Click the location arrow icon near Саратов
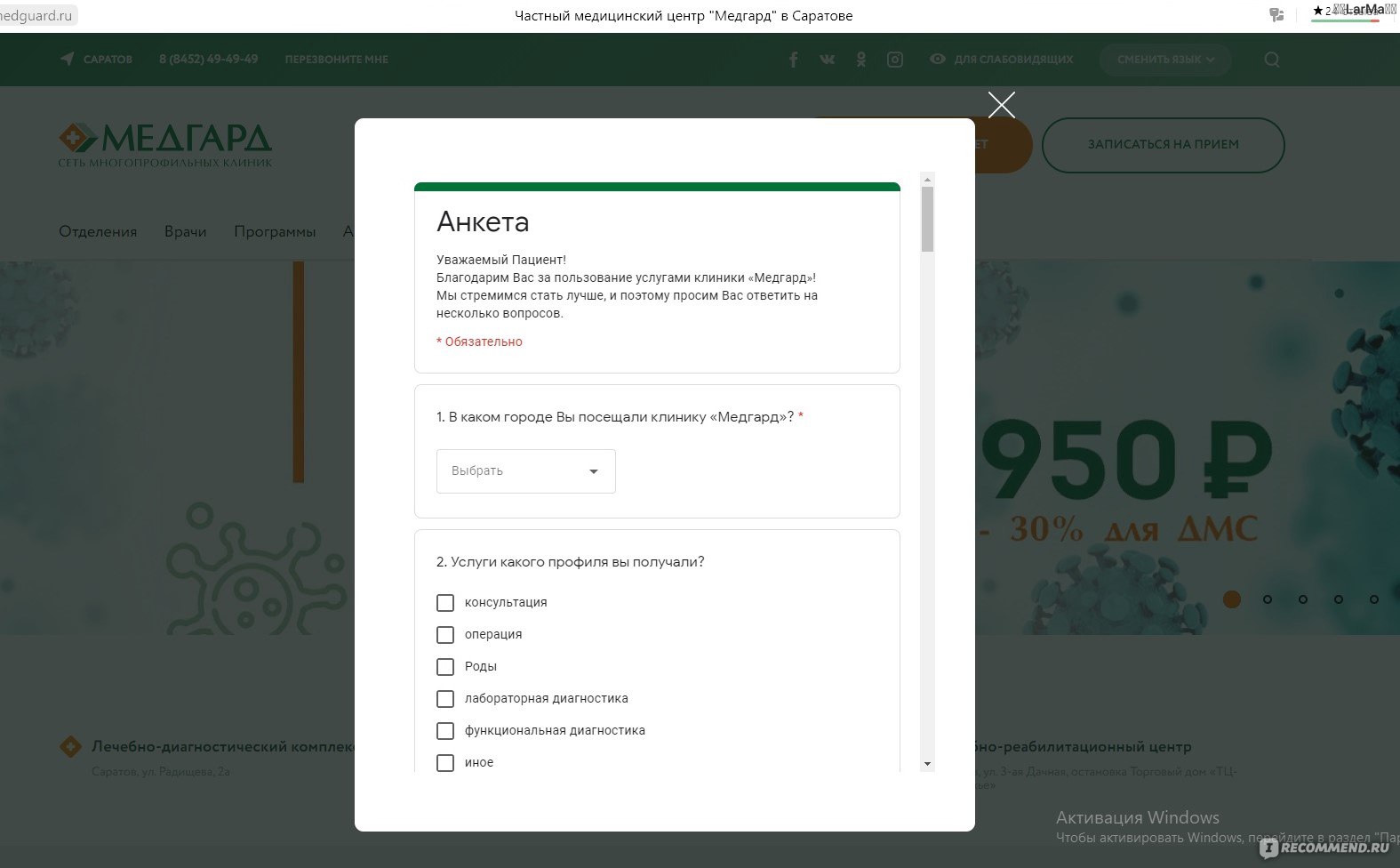This screenshot has width=1400, height=868. coord(68,59)
